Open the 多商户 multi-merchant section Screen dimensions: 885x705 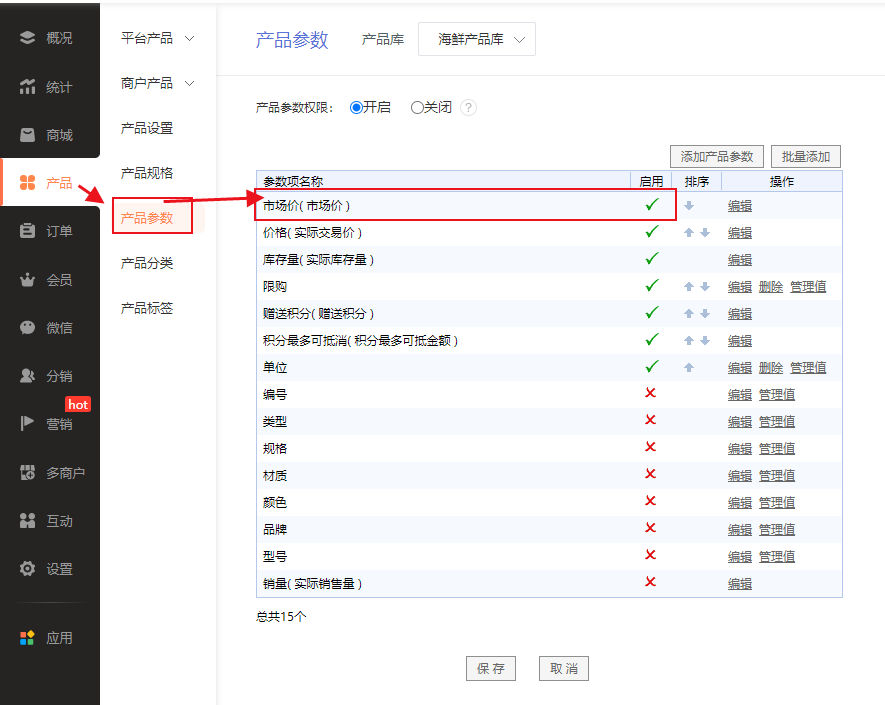pyautogui.click(x=52, y=472)
